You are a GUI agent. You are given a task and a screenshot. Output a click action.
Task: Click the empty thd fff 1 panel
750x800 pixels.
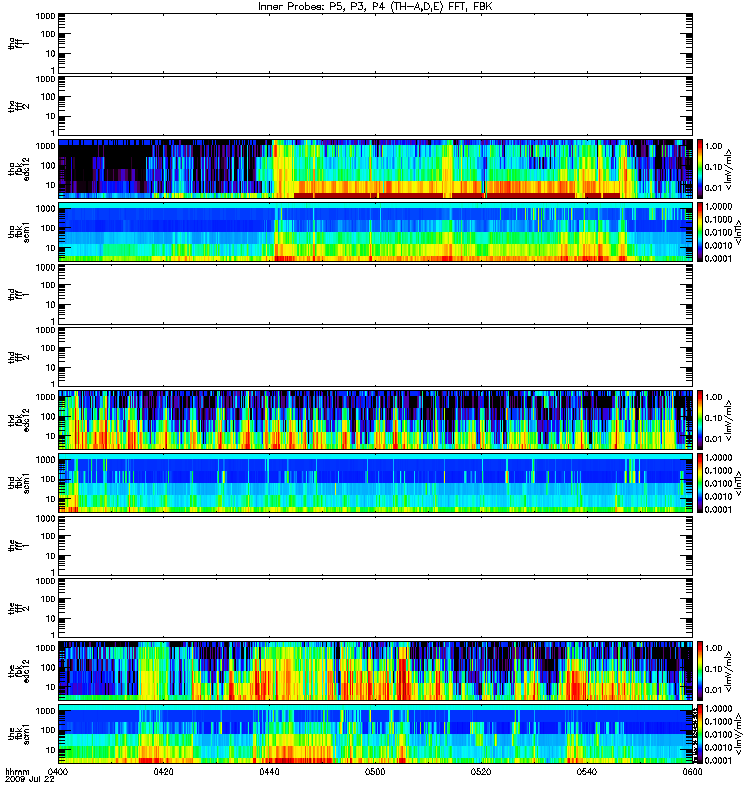pyautogui.click(x=376, y=294)
